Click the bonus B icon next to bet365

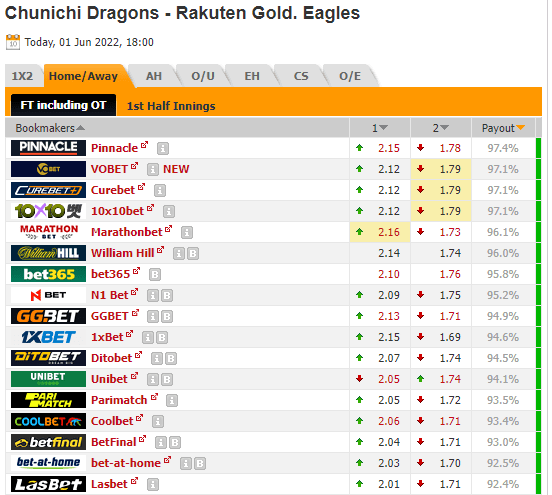point(155,275)
